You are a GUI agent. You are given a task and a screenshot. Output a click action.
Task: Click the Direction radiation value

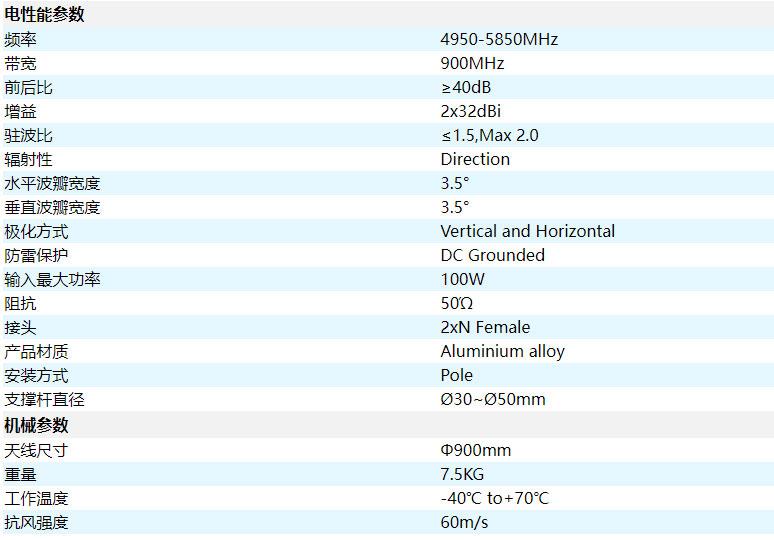475,160
